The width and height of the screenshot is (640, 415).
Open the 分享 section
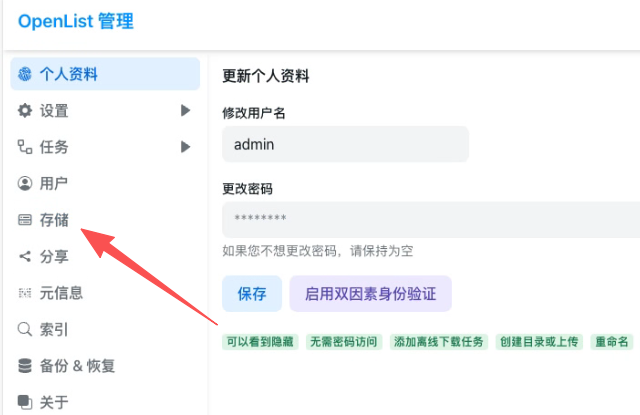(105, 256)
